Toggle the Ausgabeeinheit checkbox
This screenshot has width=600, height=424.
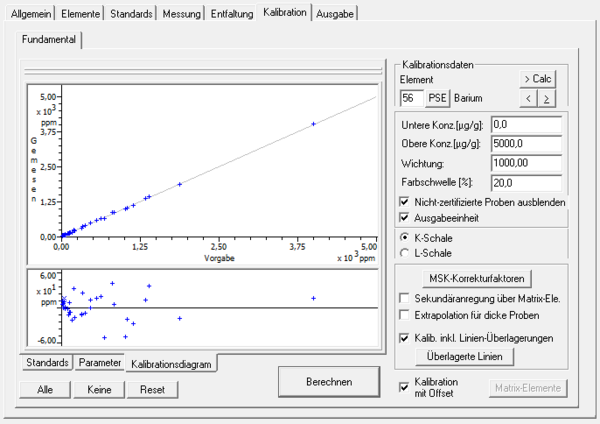404,218
